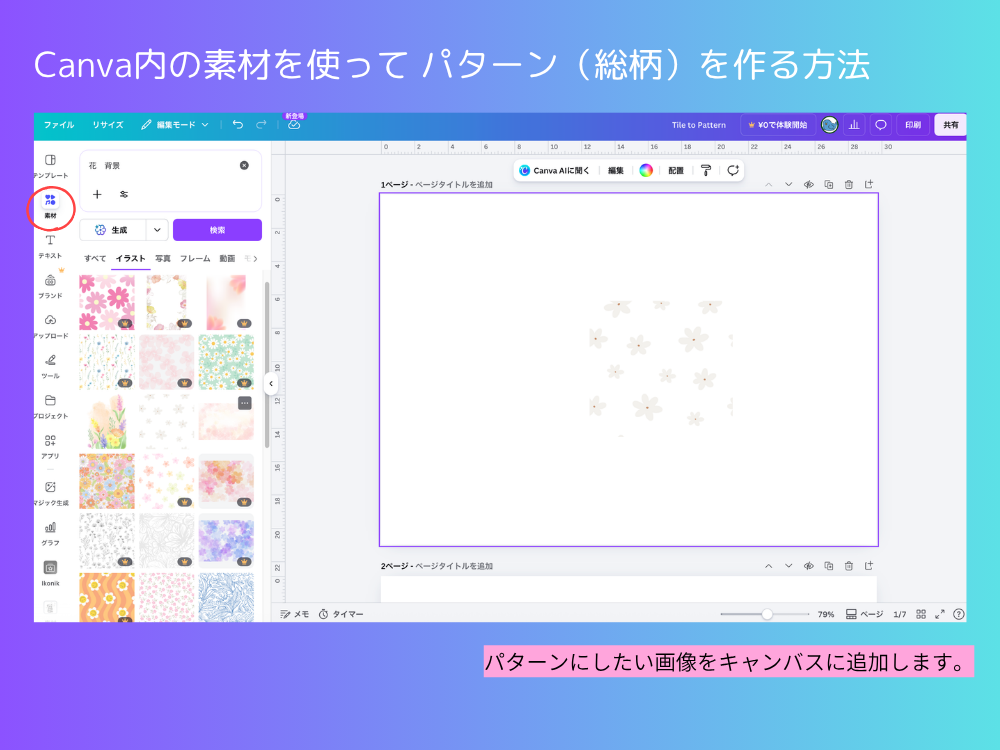Click the 印刷 button
This screenshot has width=1000, height=750.
(913, 125)
